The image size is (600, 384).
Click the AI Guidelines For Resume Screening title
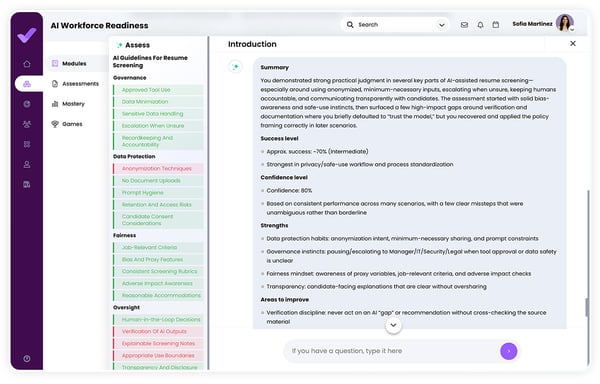click(150, 62)
